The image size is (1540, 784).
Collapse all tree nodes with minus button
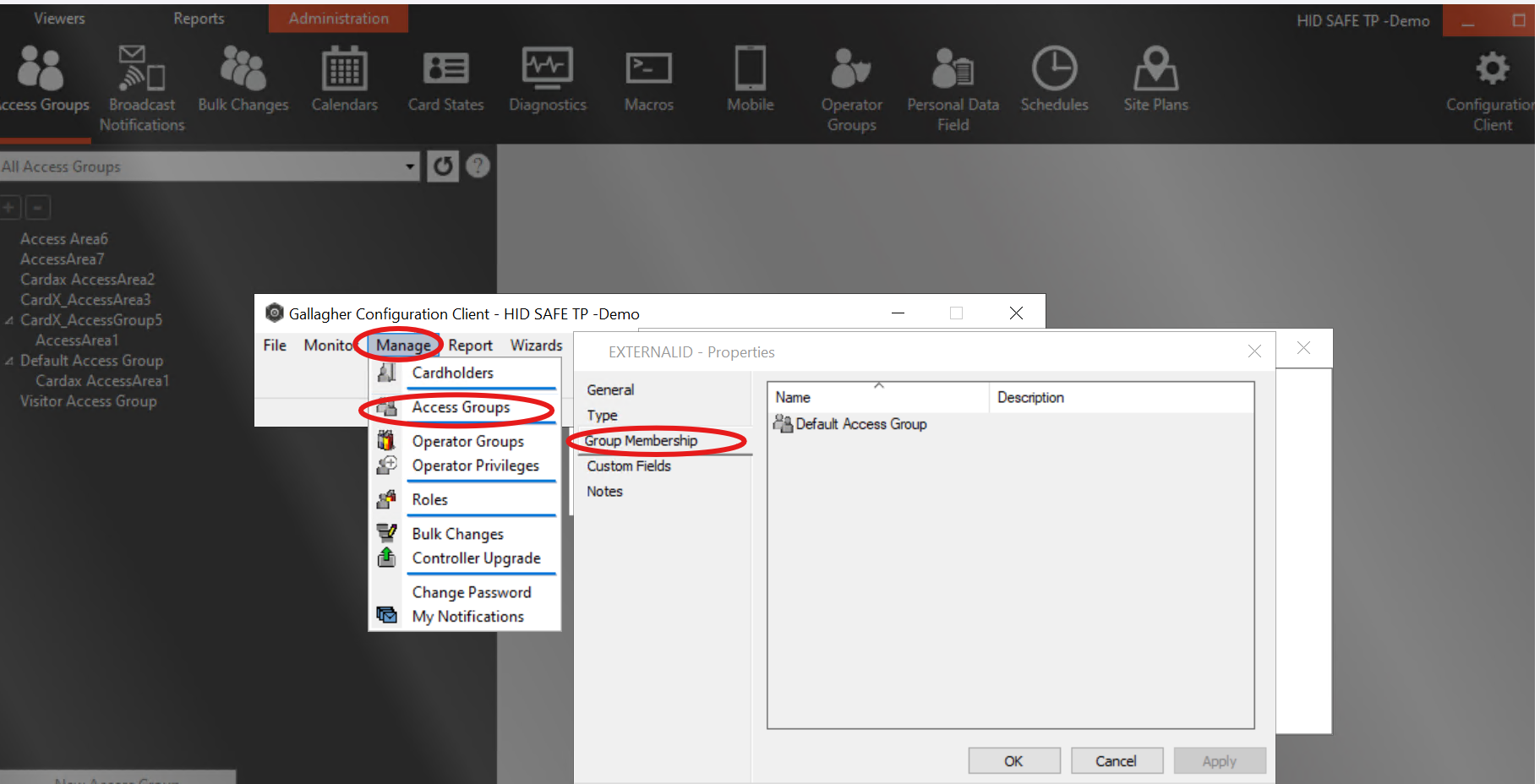pos(37,207)
